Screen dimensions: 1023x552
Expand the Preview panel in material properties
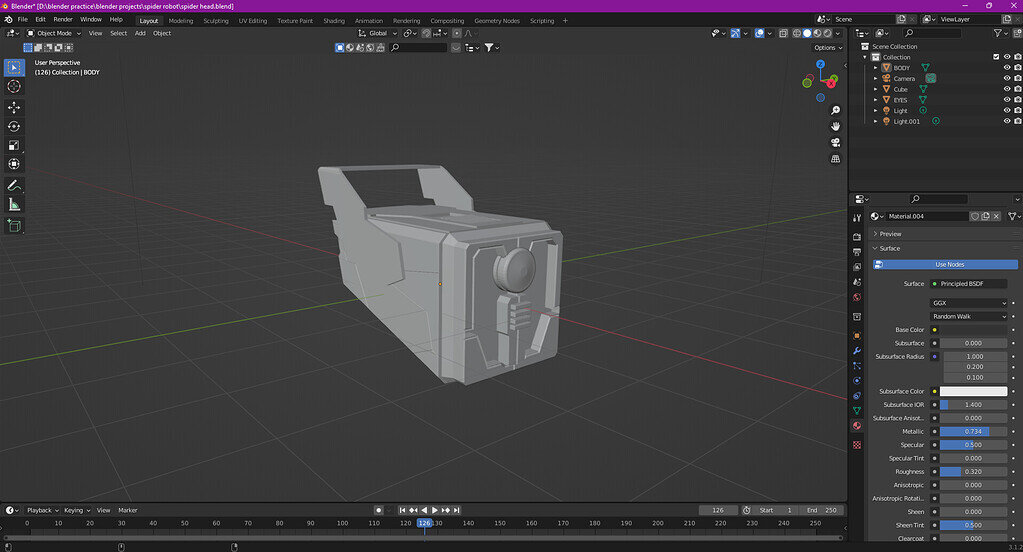coord(890,234)
